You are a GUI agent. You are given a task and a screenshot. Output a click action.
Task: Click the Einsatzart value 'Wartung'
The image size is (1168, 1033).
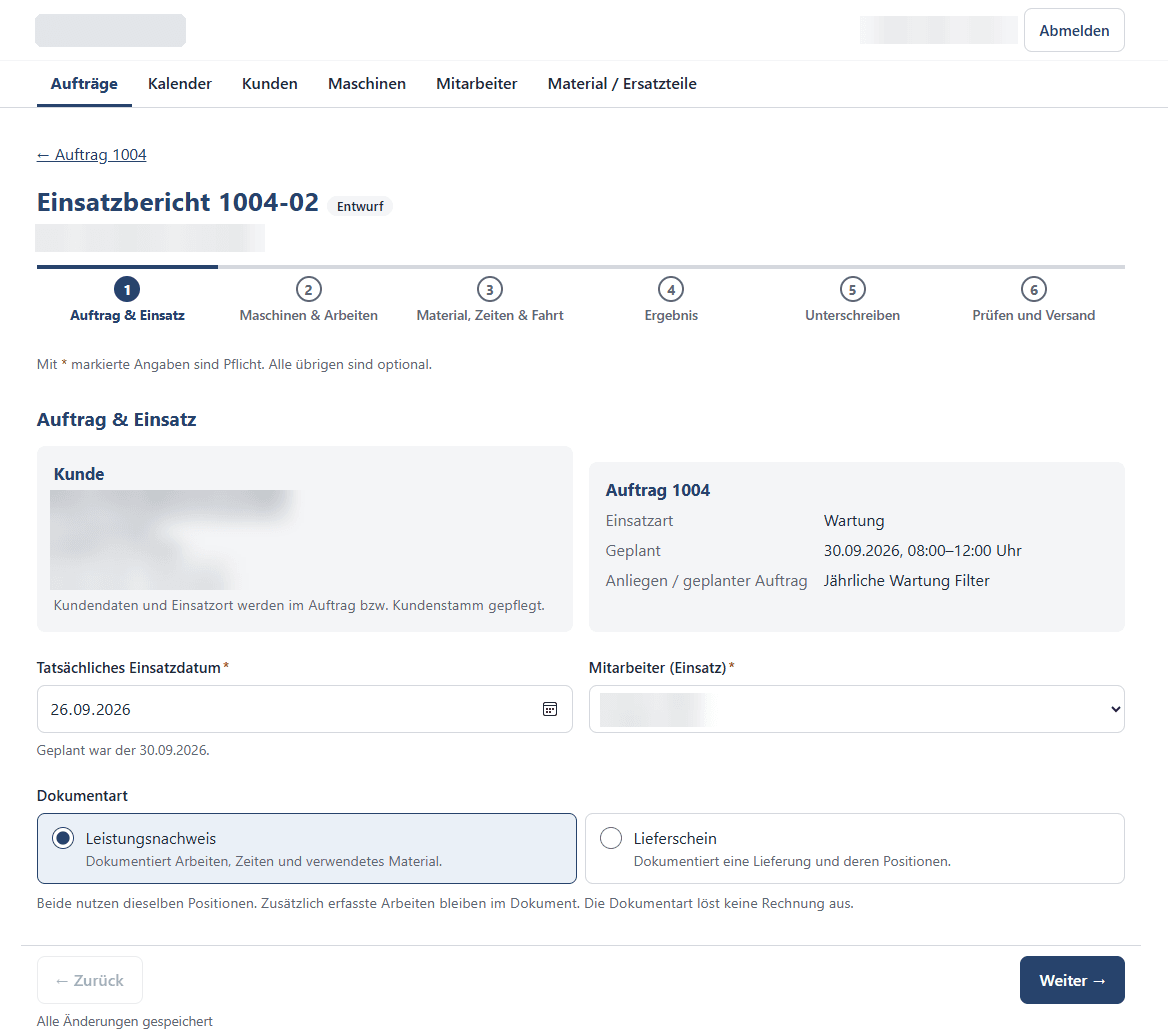point(854,521)
